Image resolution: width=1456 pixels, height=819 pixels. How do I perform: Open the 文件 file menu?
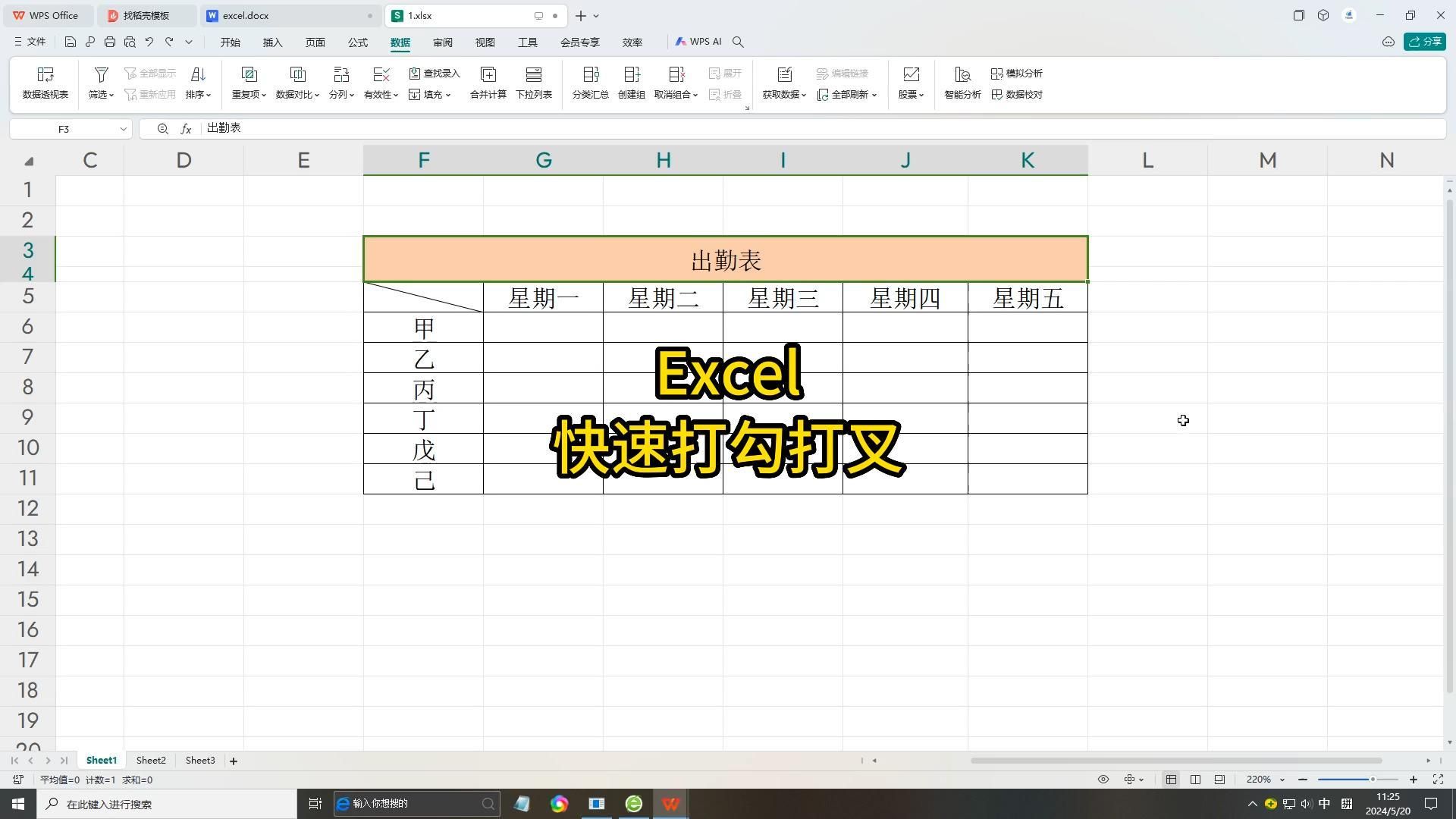(x=30, y=42)
